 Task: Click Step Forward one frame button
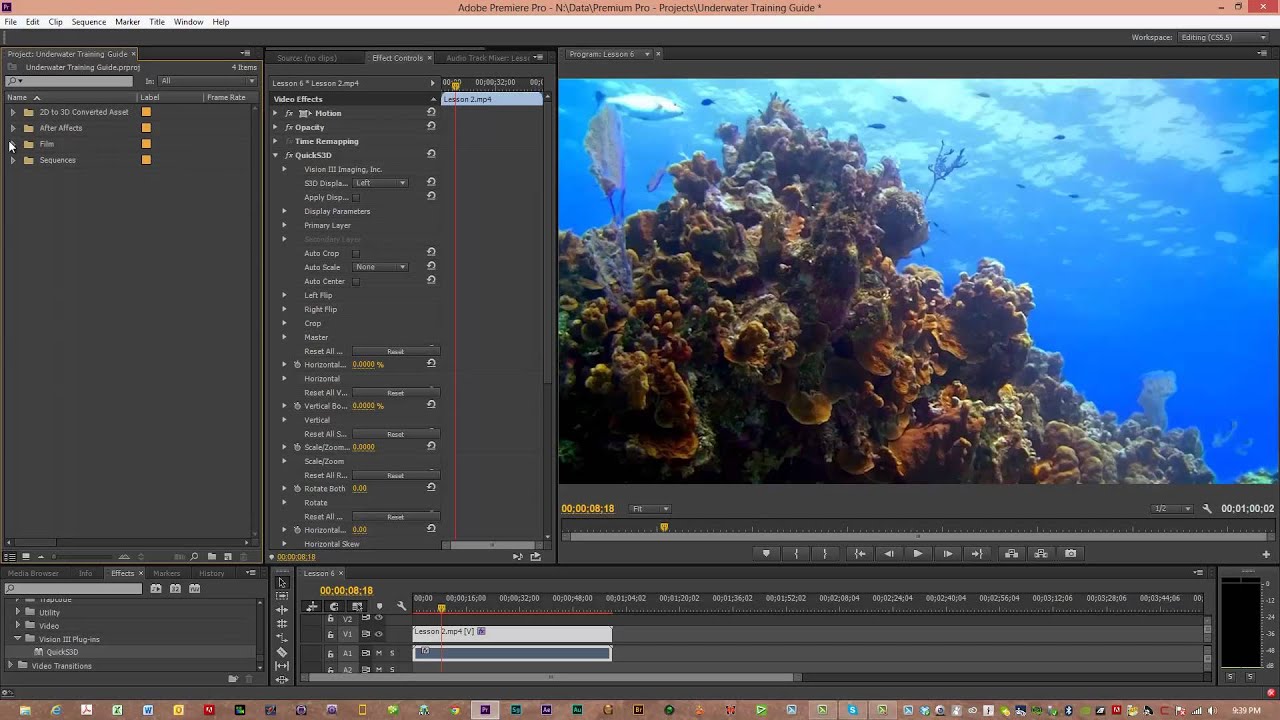point(947,554)
